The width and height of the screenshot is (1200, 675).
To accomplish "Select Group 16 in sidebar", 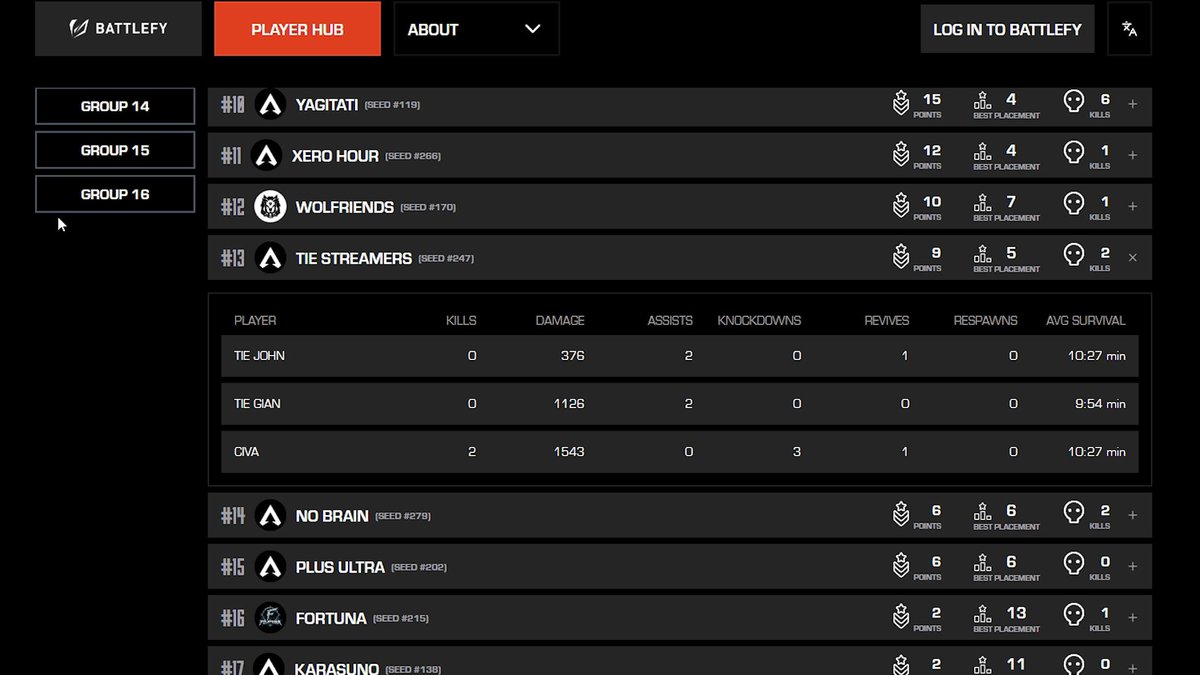I will [115, 194].
